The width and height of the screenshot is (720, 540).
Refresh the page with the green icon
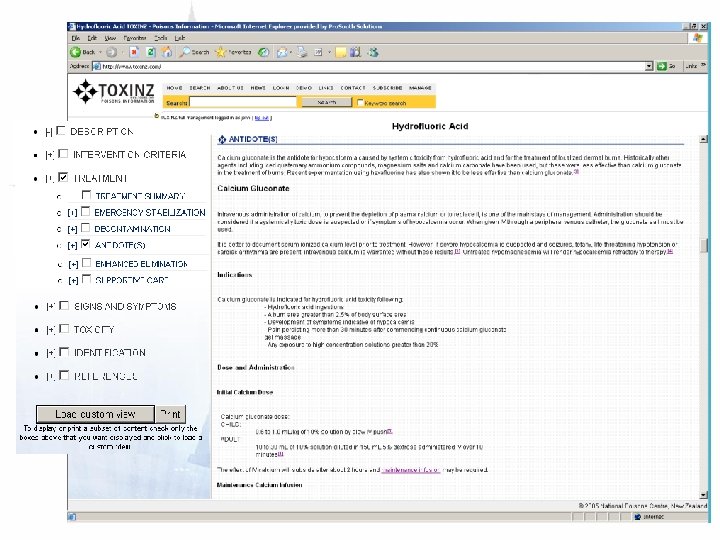151,52
